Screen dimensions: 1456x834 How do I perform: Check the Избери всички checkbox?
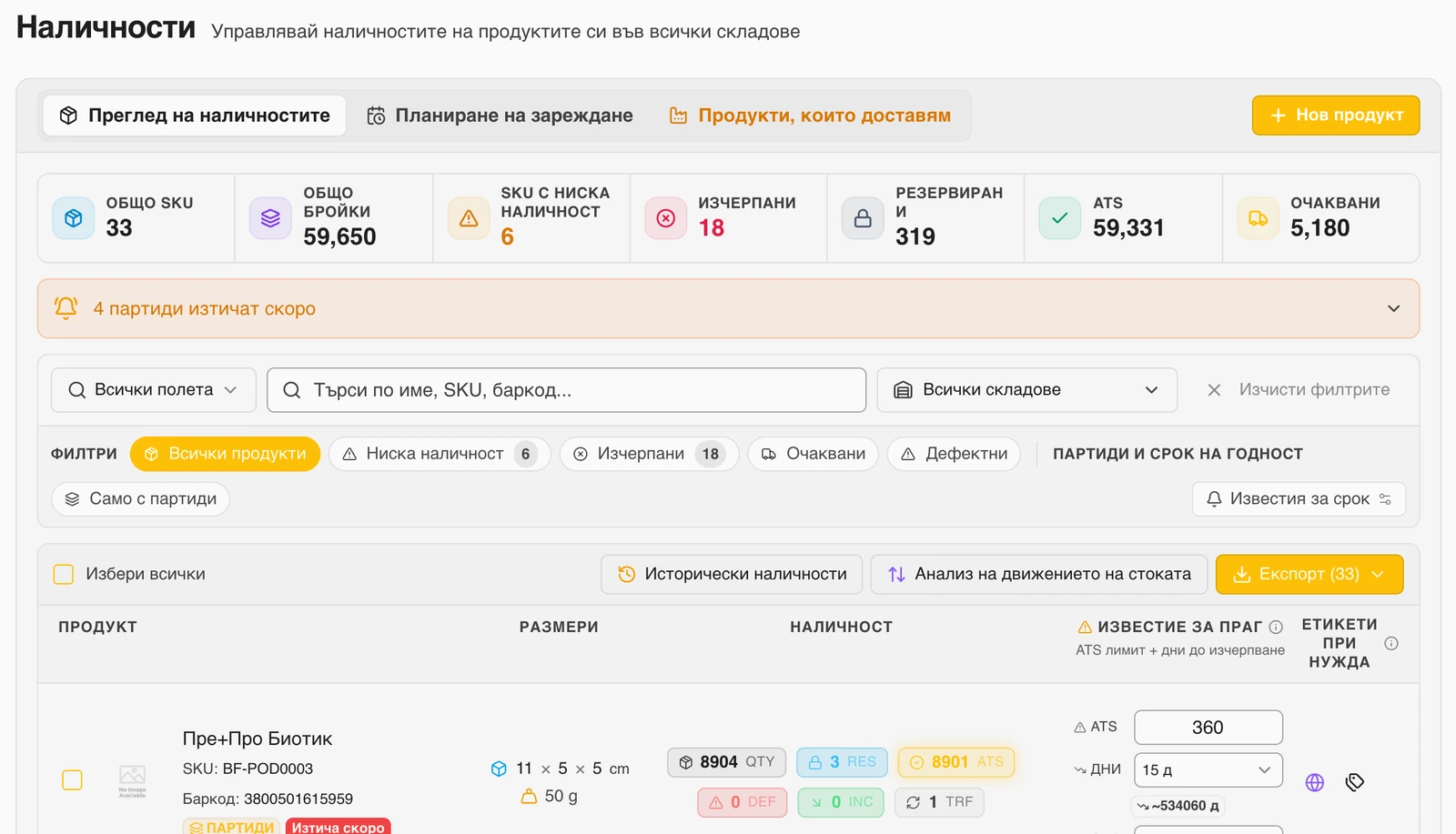coord(64,574)
